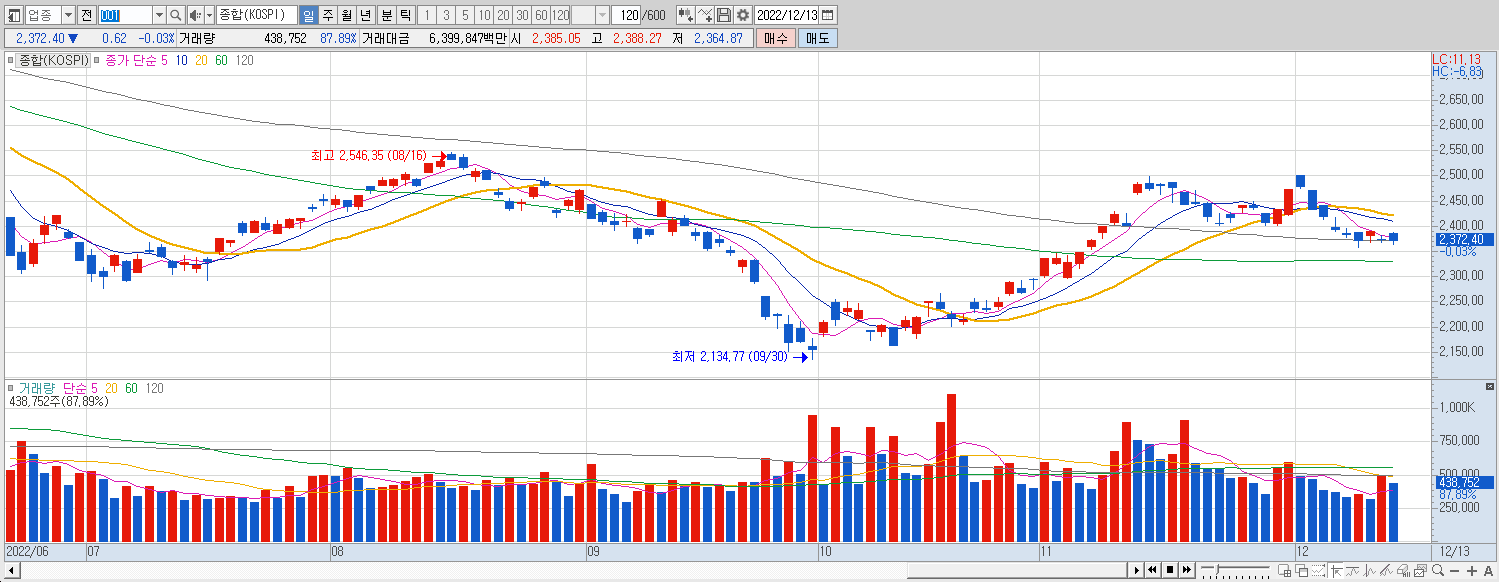Select the crosshair cursor pointer tool
This screenshot has width=1499, height=582.
pos(1336,570)
